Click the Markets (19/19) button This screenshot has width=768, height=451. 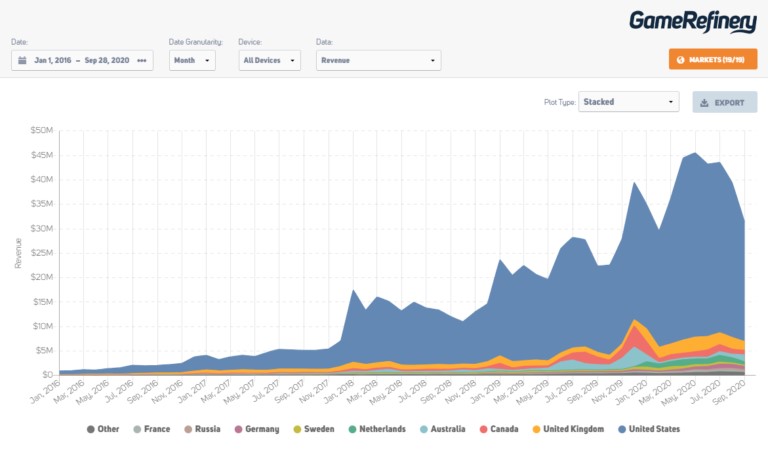pyautogui.click(x=710, y=60)
